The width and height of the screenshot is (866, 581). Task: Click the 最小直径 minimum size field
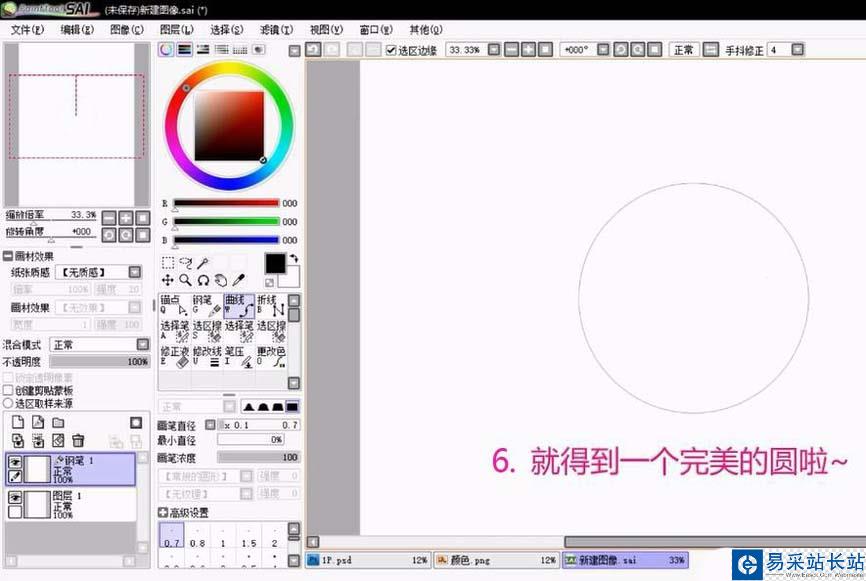click(251, 440)
